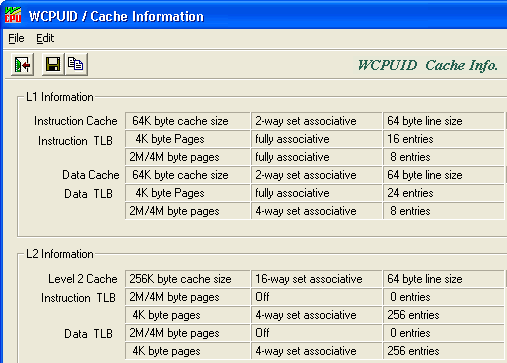Click the L1 Information group heading
This screenshot has width=507, height=363.
pyautogui.click(x=60, y=97)
